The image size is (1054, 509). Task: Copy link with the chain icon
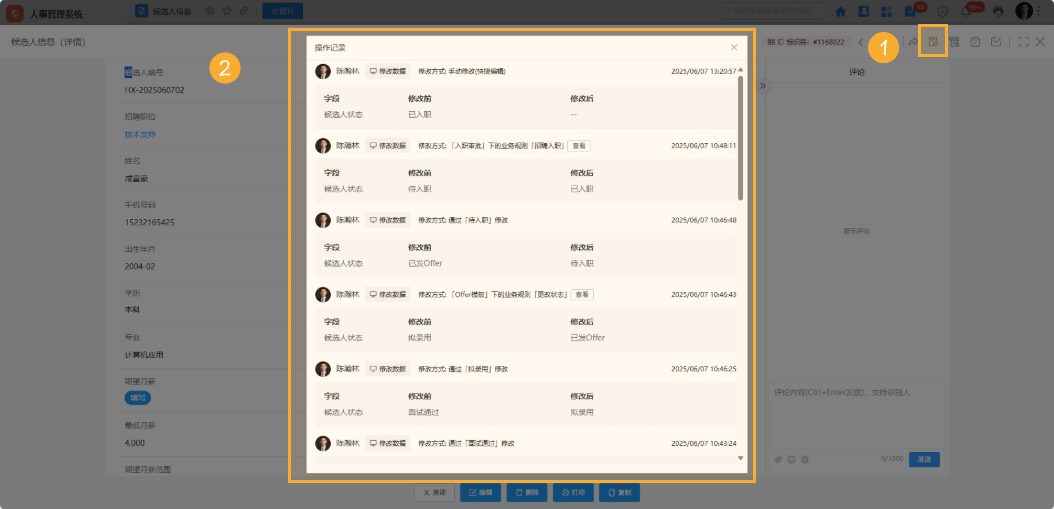coord(244,11)
